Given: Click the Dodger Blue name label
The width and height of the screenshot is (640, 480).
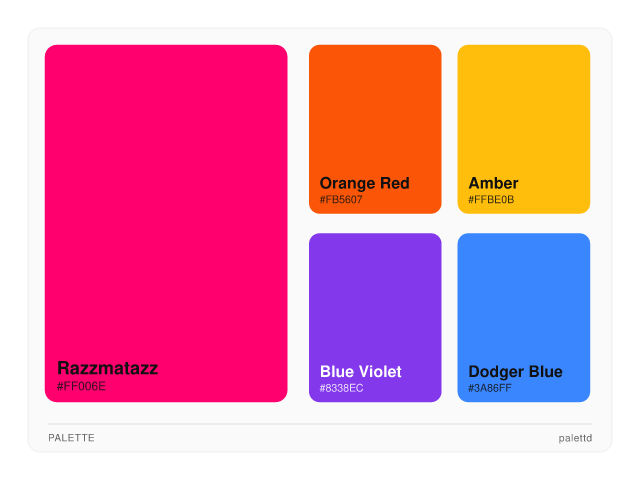Looking at the screenshot, I should [515, 372].
